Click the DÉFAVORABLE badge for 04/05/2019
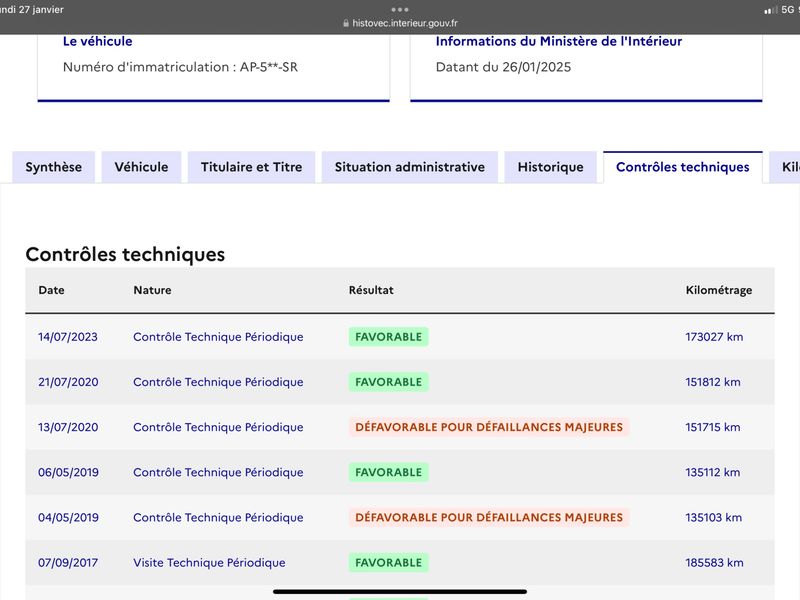This screenshot has height=600, width=800. coord(489,517)
